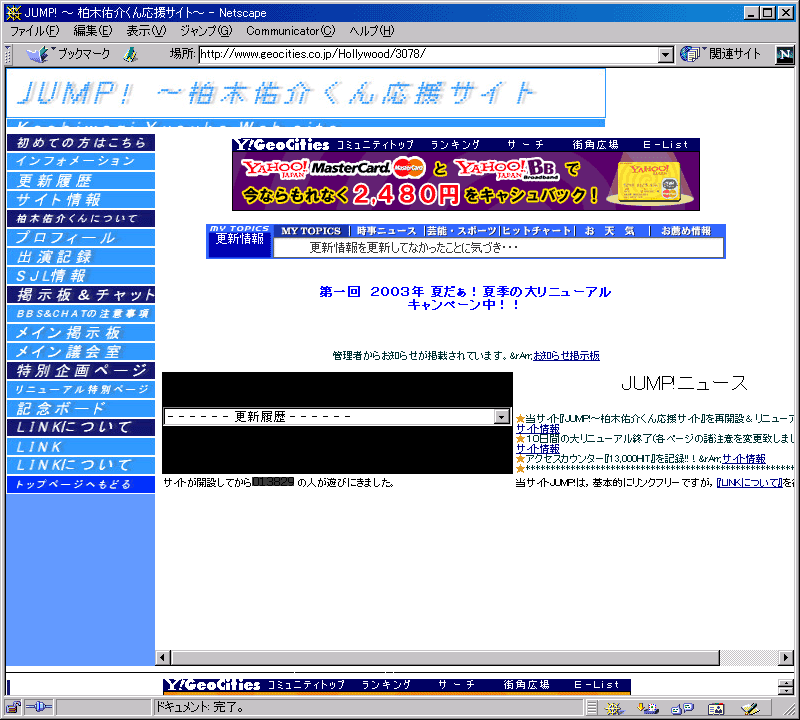Click the Netscape title bar icon
The width and height of the screenshot is (800, 720).
click(x=13, y=12)
